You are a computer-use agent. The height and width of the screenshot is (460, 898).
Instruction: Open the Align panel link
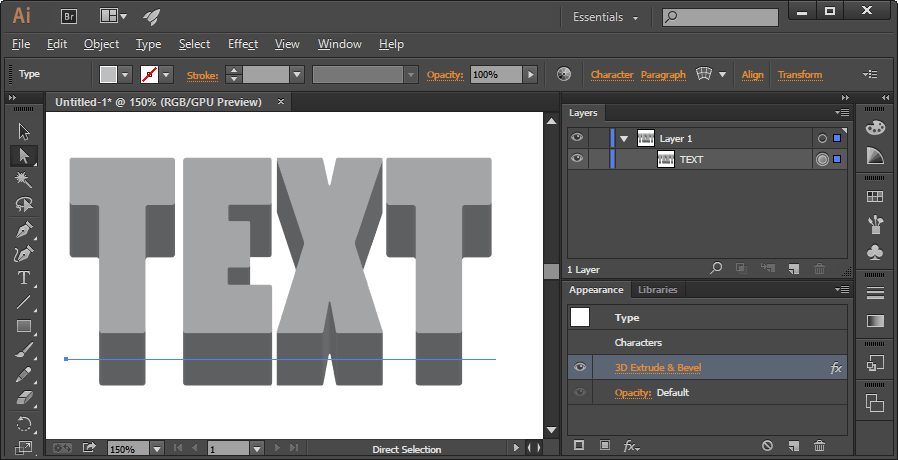click(753, 74)
